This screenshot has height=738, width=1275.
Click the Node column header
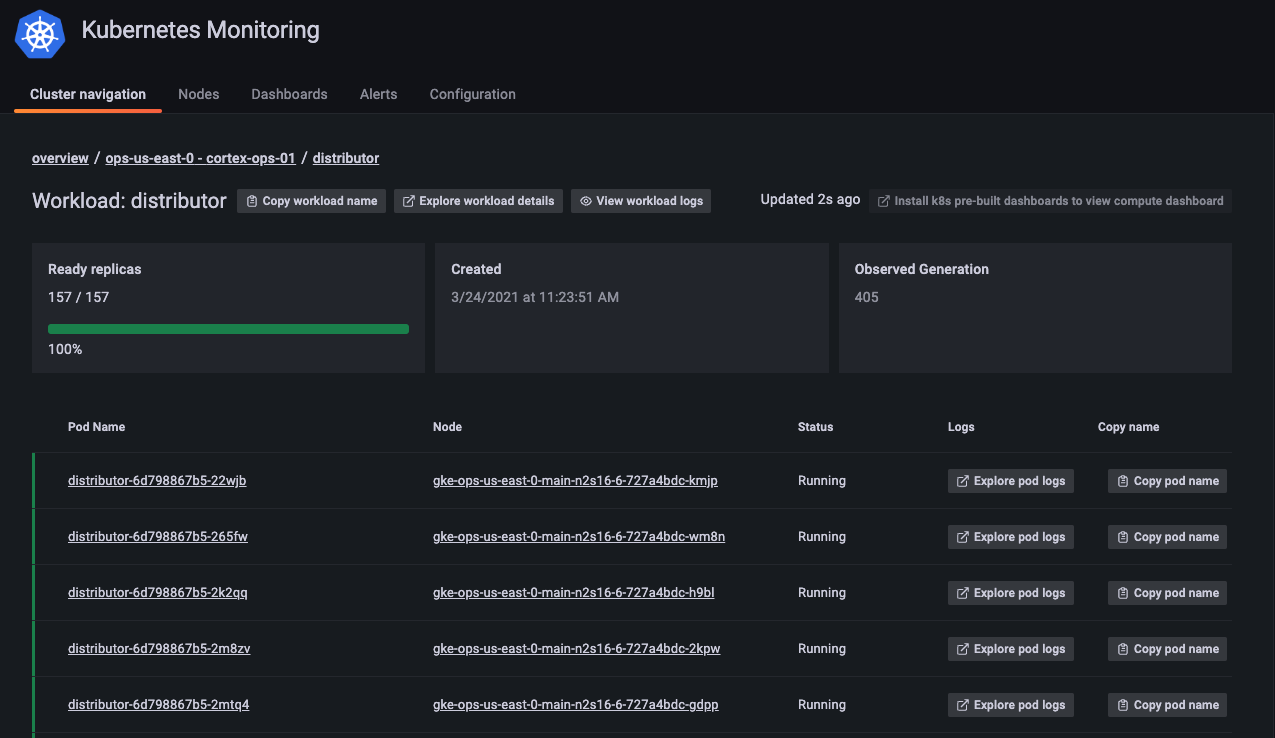447,427
